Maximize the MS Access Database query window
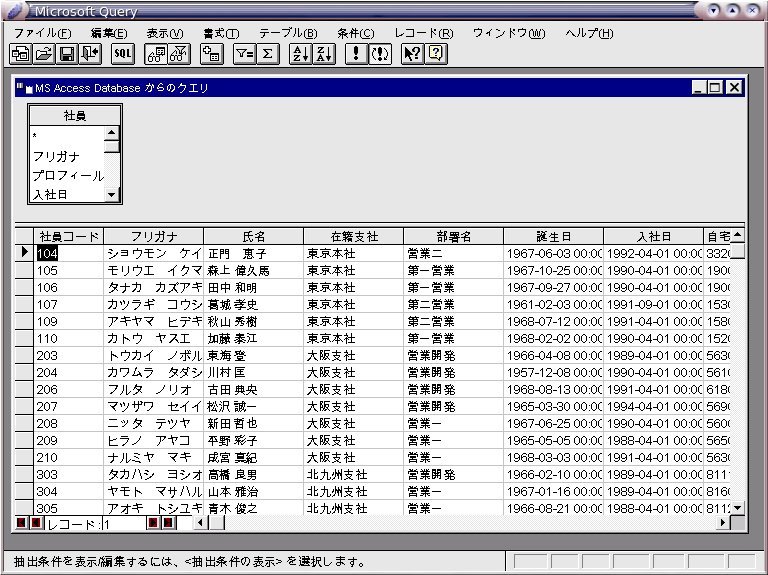This screenshot has width=768, height=575. coord(715,88)
